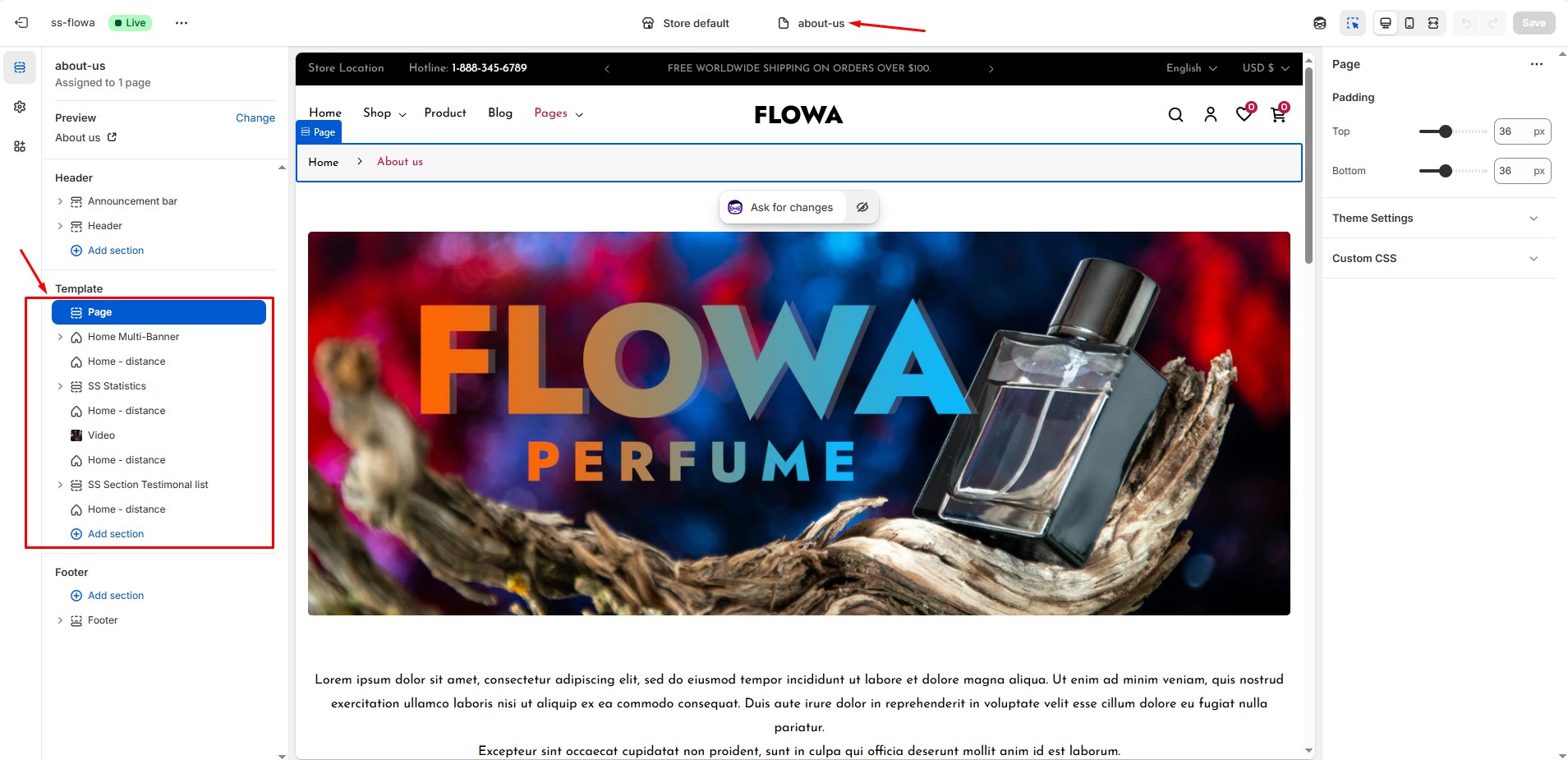The image size is (1568, 760).
Task: Click the exit editor icon
Action: [21, 23]
